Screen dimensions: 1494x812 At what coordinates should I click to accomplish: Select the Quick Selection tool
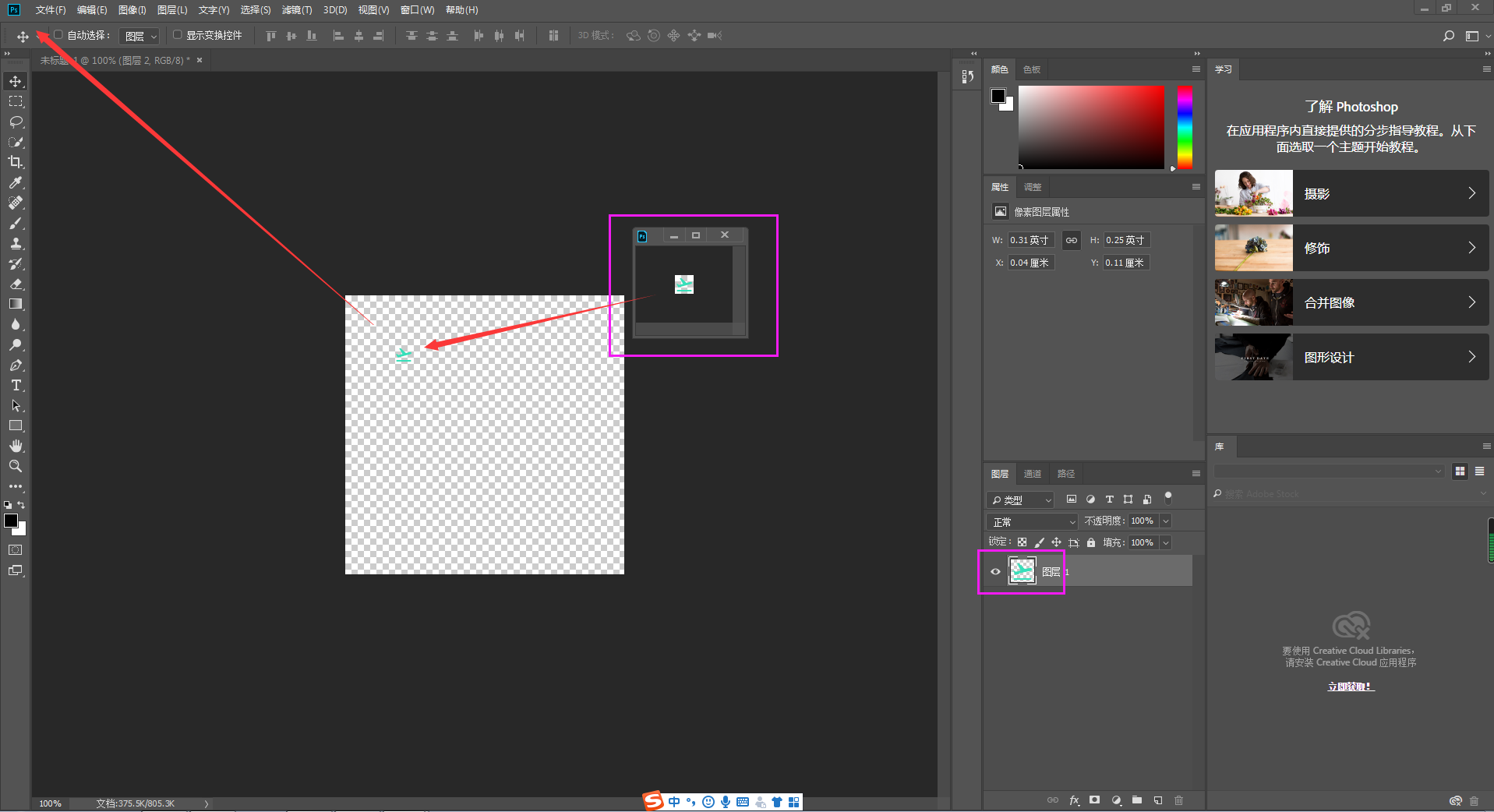click(x=16, y=142)
